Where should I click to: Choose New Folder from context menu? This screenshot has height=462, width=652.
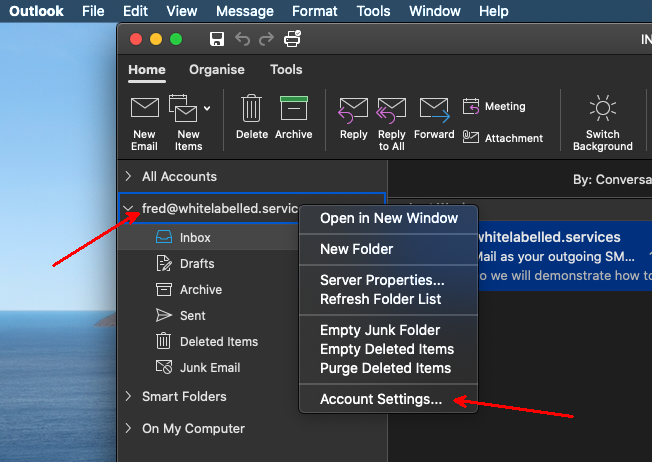(388, 249)
